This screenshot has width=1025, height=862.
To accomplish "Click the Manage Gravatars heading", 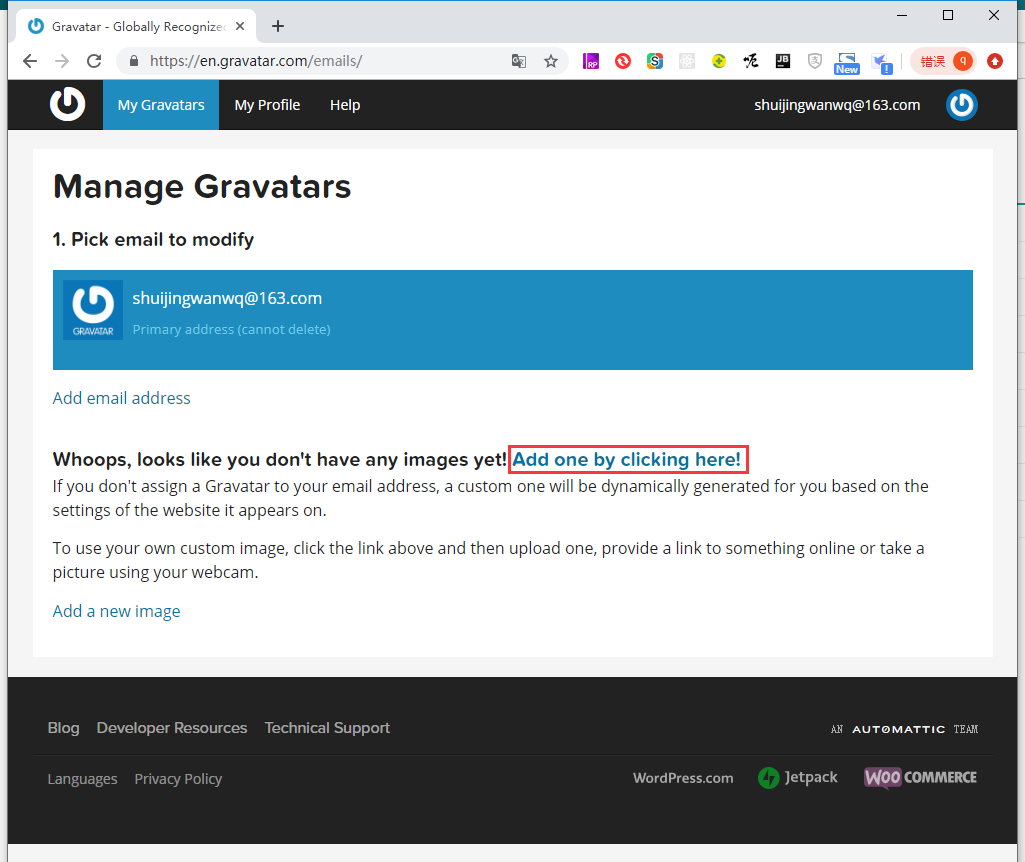I will click(x=202, y=187).
